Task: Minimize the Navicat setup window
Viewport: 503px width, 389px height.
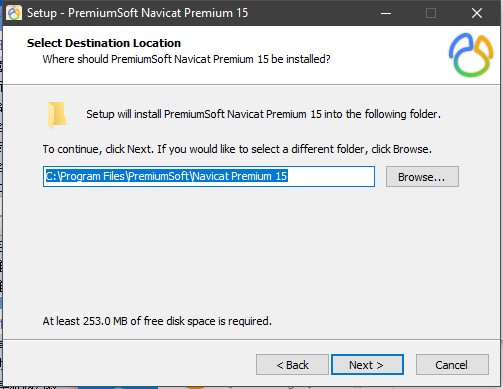Action: pyautogui.click(x=386, y=13)
